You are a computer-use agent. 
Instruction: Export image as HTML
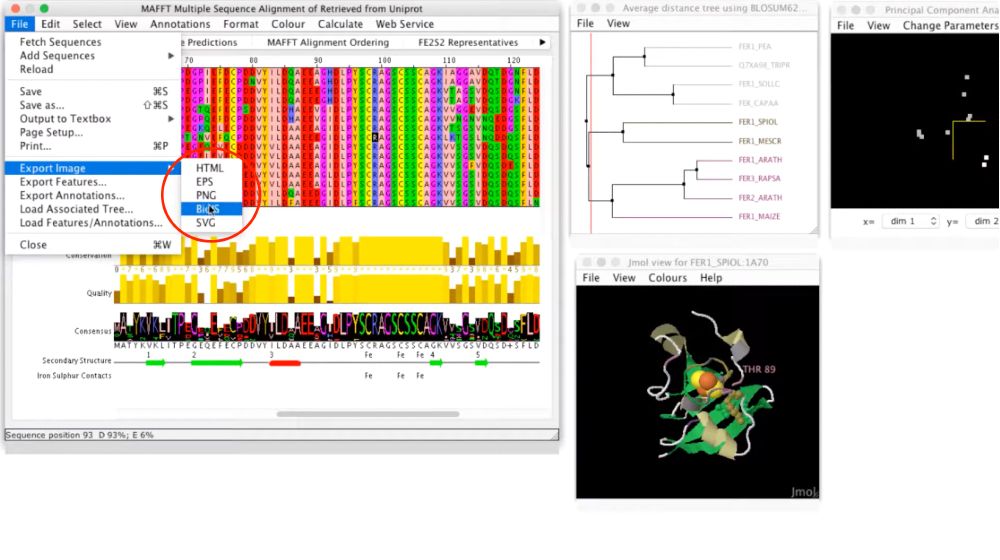[211, 168]
